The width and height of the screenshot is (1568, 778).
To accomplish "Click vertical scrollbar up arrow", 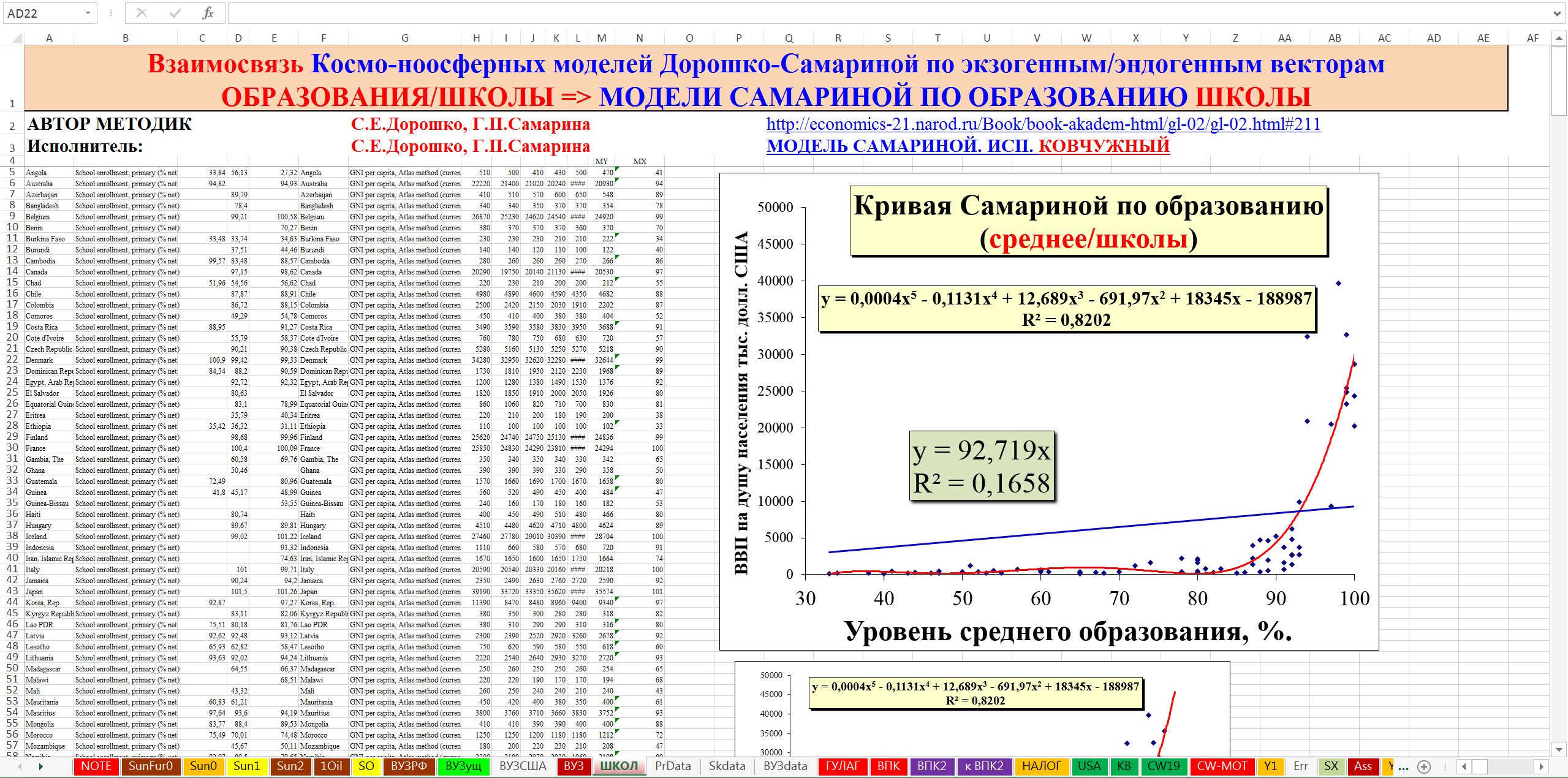I will click(x=1559, y=38).
